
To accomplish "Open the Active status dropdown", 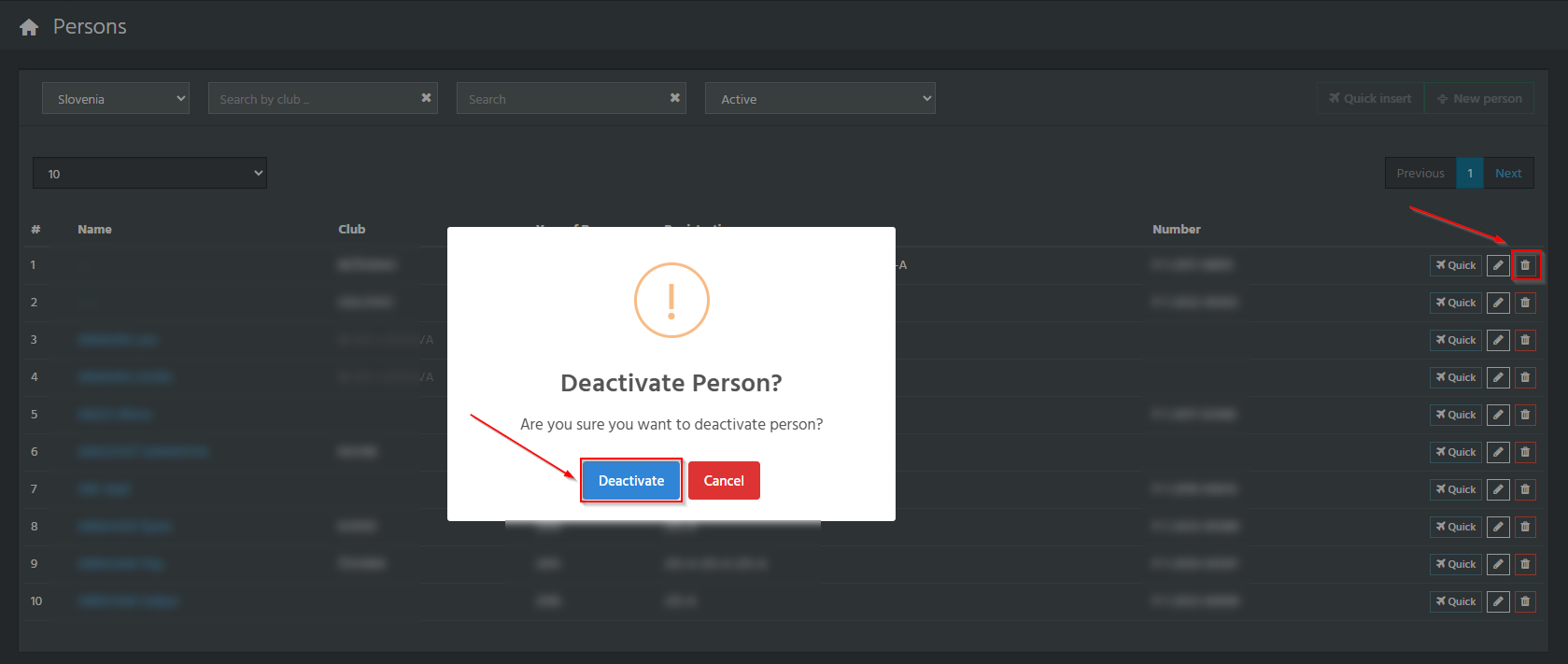I will click(x=820, y=98).
